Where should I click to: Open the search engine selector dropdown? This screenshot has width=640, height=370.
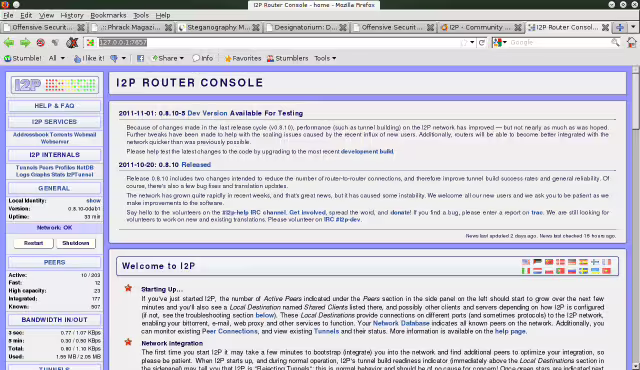pyautogui.click(x=500, y=42)
